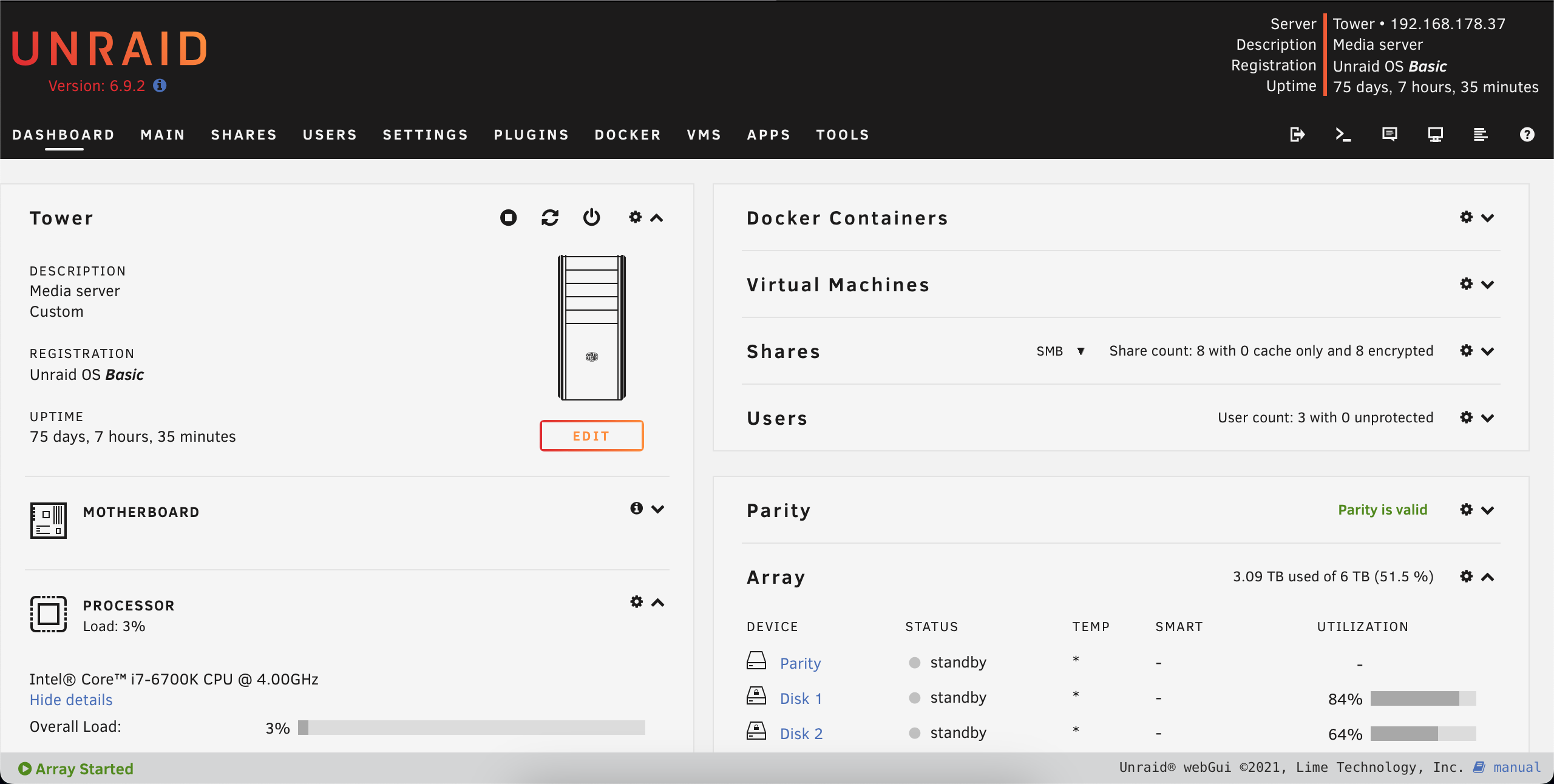This screenshot has width=1554, height=784.
Task: Click the Disk 2 64% utilization bar
Action: click(1423, 734)
